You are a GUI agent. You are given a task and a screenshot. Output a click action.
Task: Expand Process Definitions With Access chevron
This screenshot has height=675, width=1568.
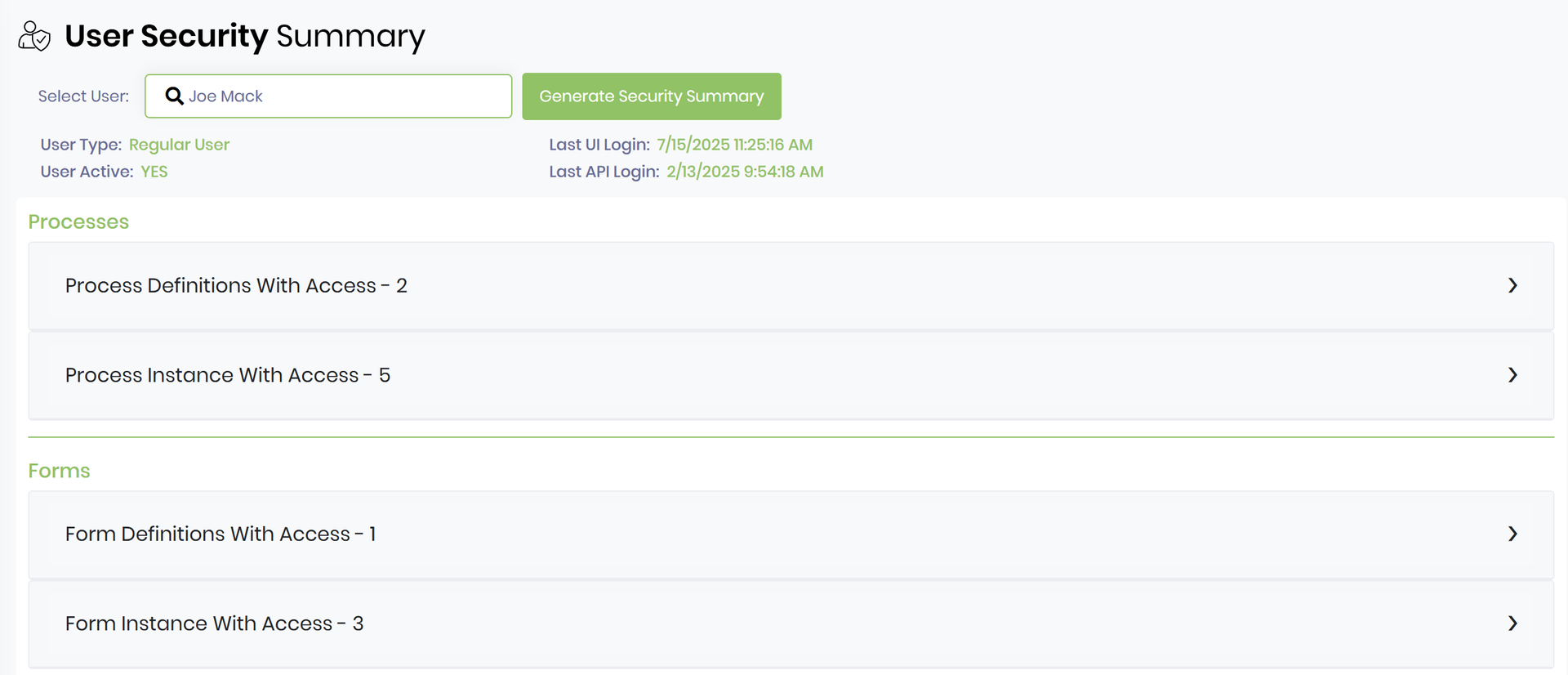pos(1512,285)
